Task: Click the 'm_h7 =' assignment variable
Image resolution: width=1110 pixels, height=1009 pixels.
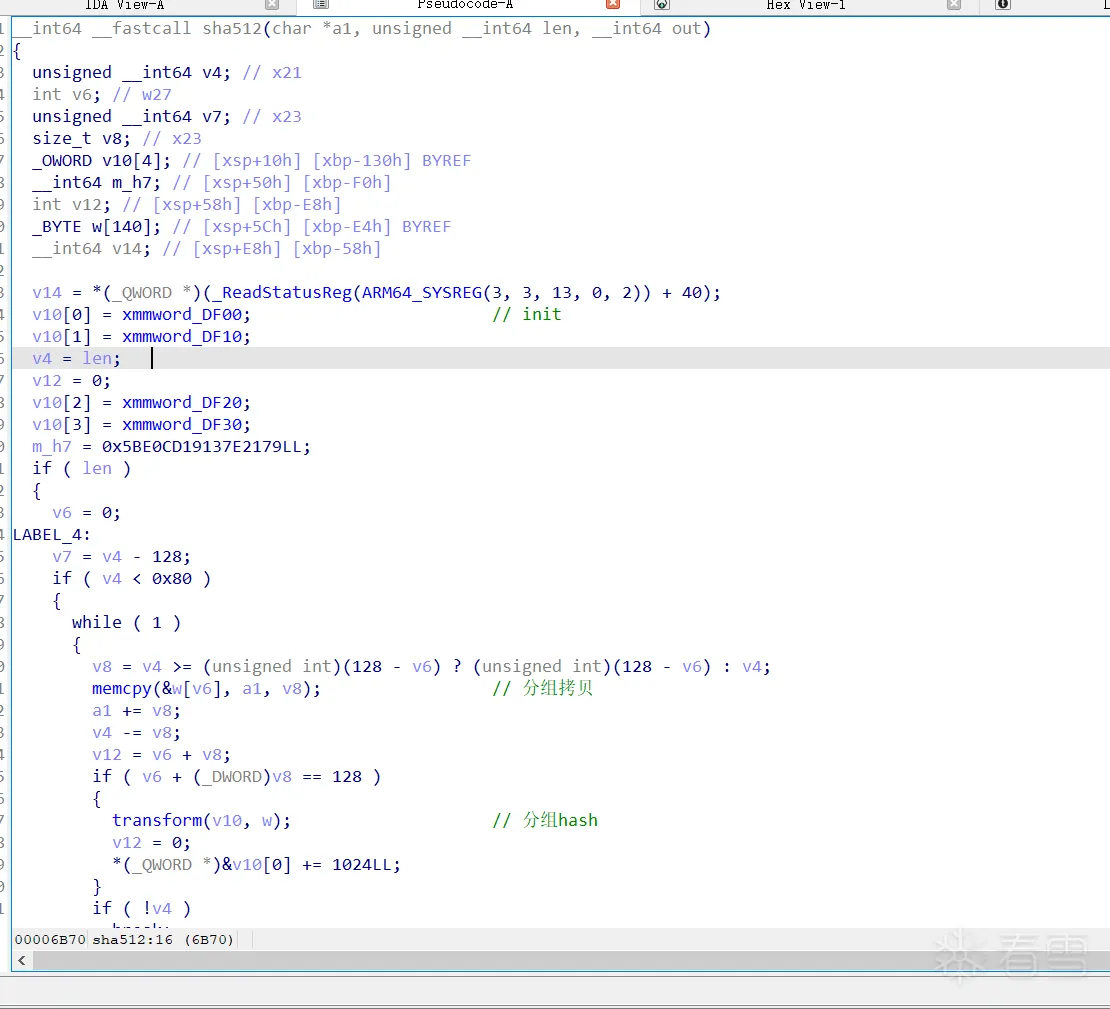Action: point(52,446)
